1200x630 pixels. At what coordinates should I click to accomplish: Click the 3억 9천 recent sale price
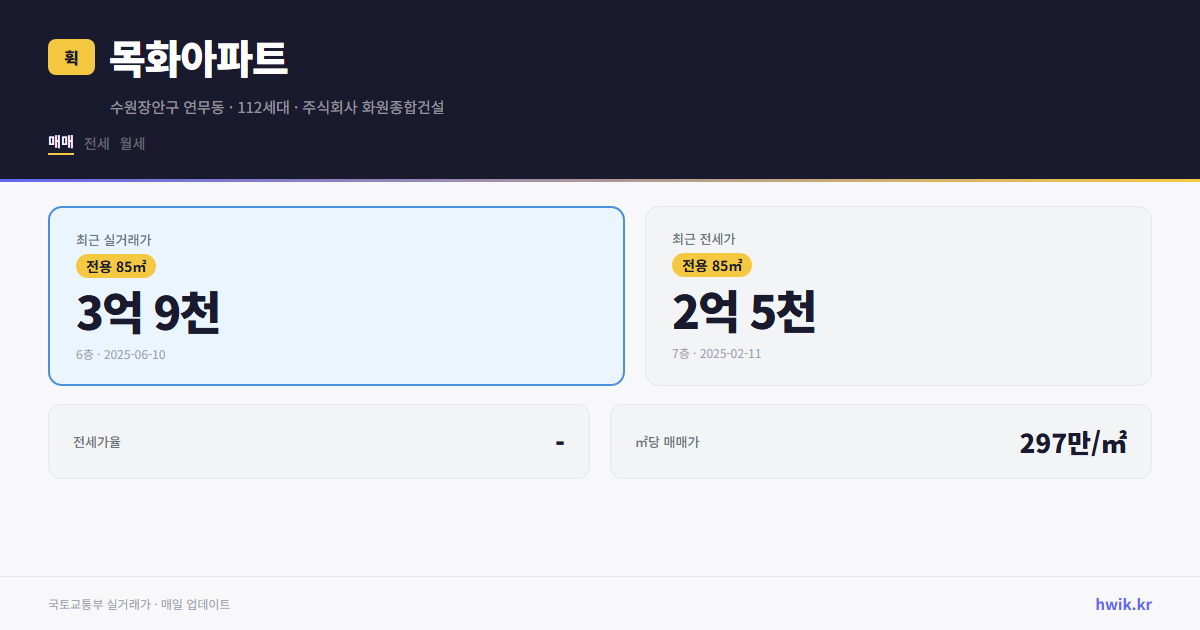point(148,313)
